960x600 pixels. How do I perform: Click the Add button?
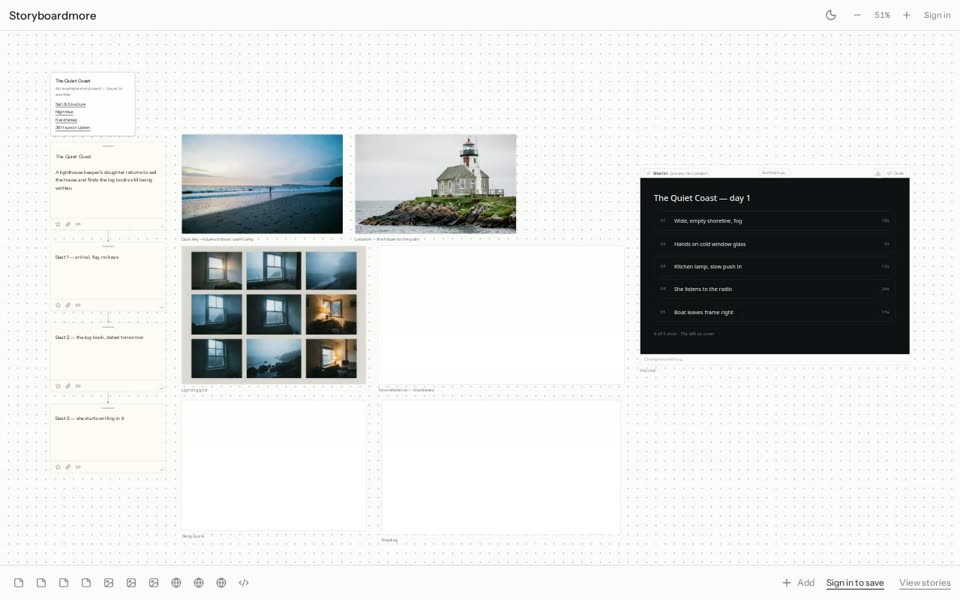pos(798,583)
